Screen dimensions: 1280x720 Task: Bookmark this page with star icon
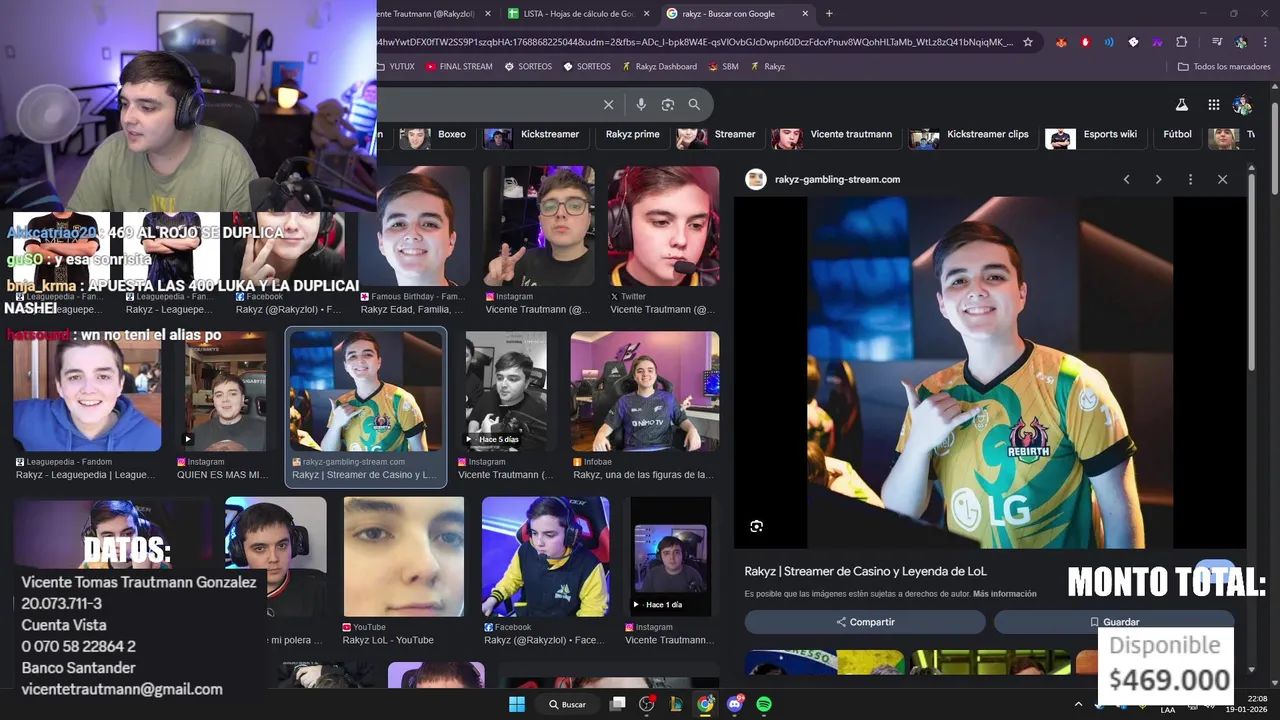(x=1027, y=42)
